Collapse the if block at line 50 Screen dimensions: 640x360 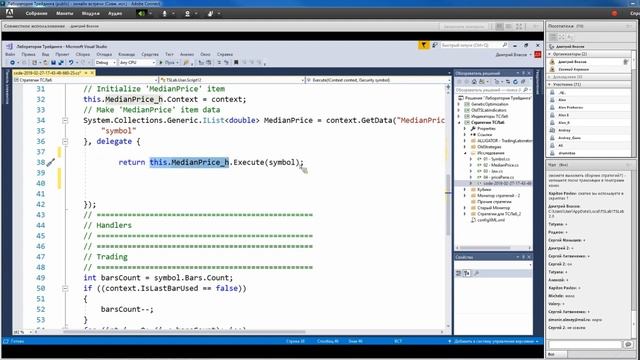(x=65, y=288)
